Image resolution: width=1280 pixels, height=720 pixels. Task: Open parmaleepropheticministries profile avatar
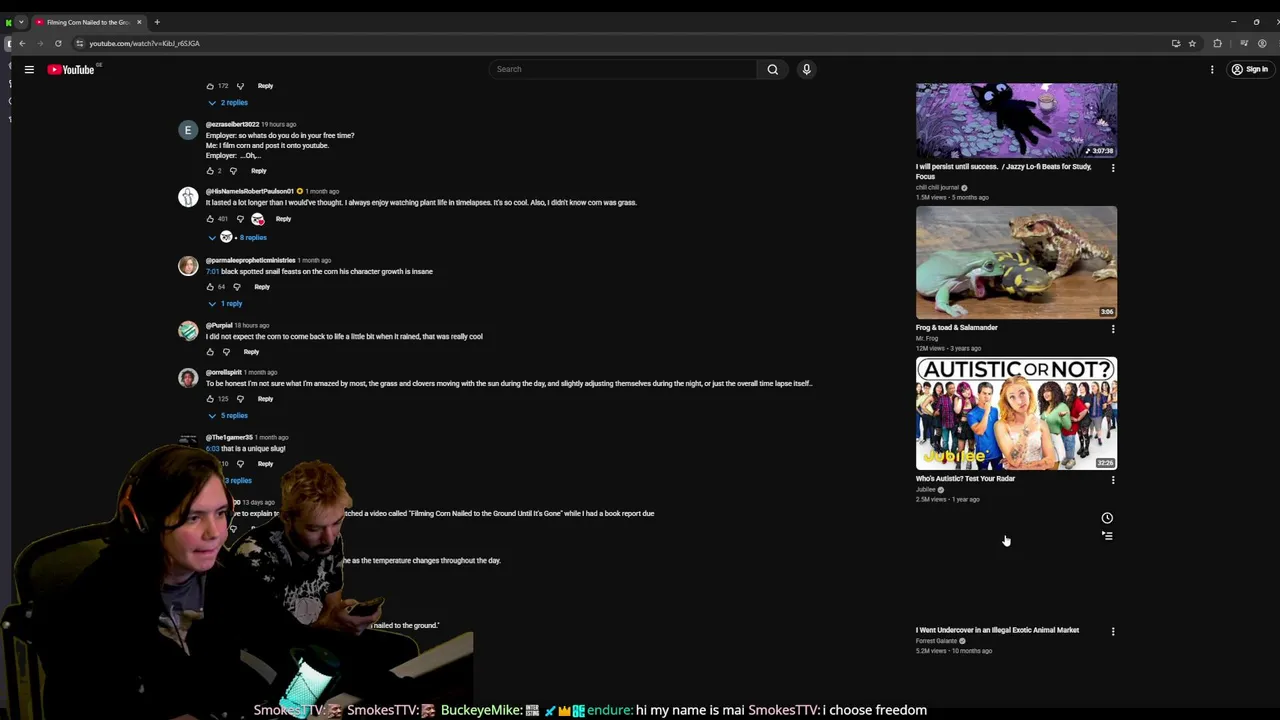pyautogui.click(x=188, y=266)
